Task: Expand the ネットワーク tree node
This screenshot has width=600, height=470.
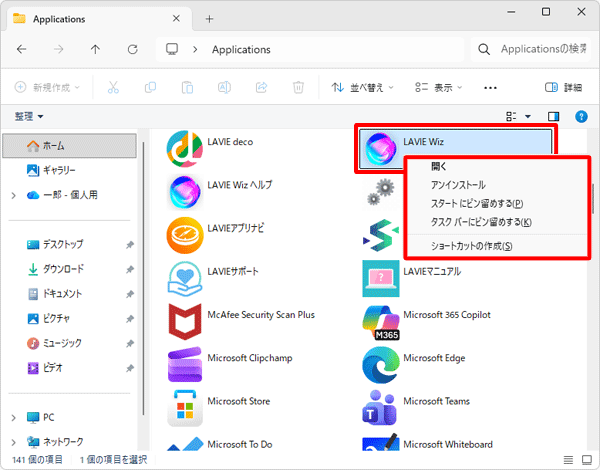Action: (14, 442)
